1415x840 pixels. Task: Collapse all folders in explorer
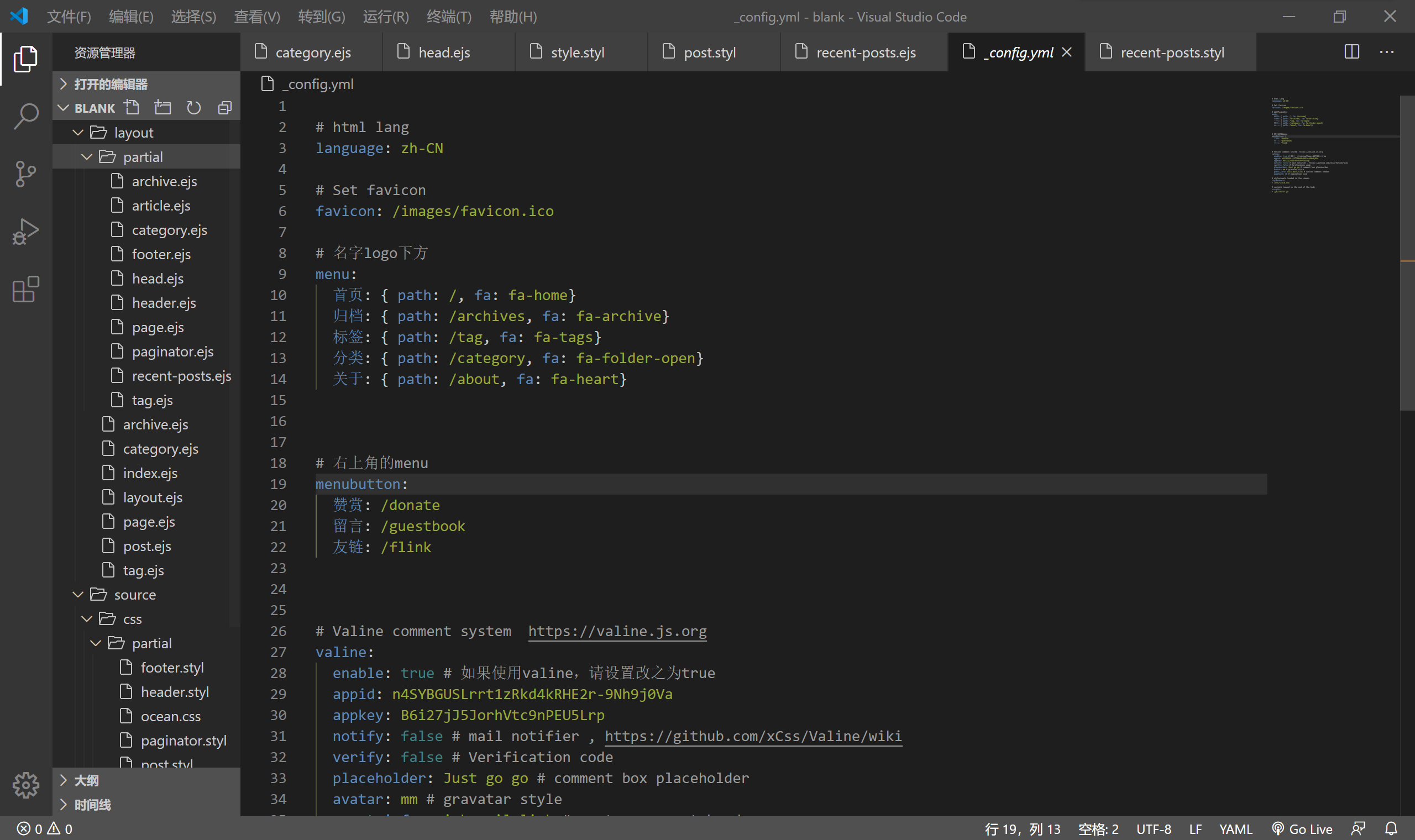pyautogui.click(x=225, y=108)
